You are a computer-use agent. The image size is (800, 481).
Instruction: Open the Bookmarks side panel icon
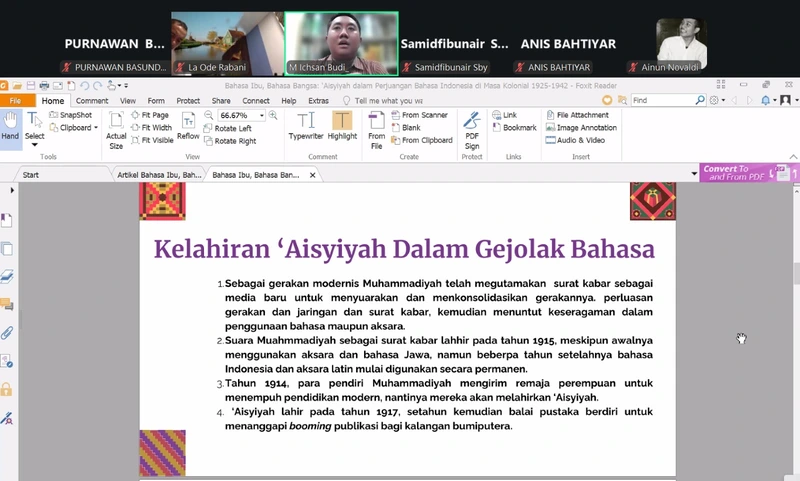[6, 220]
